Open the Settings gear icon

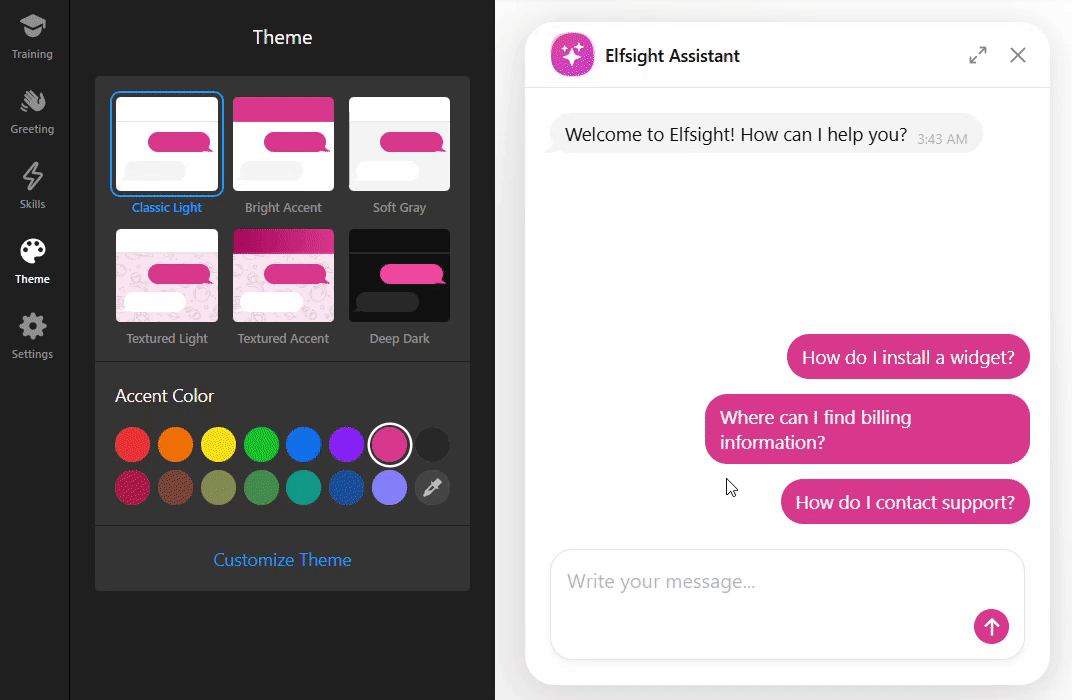(32, 326)
